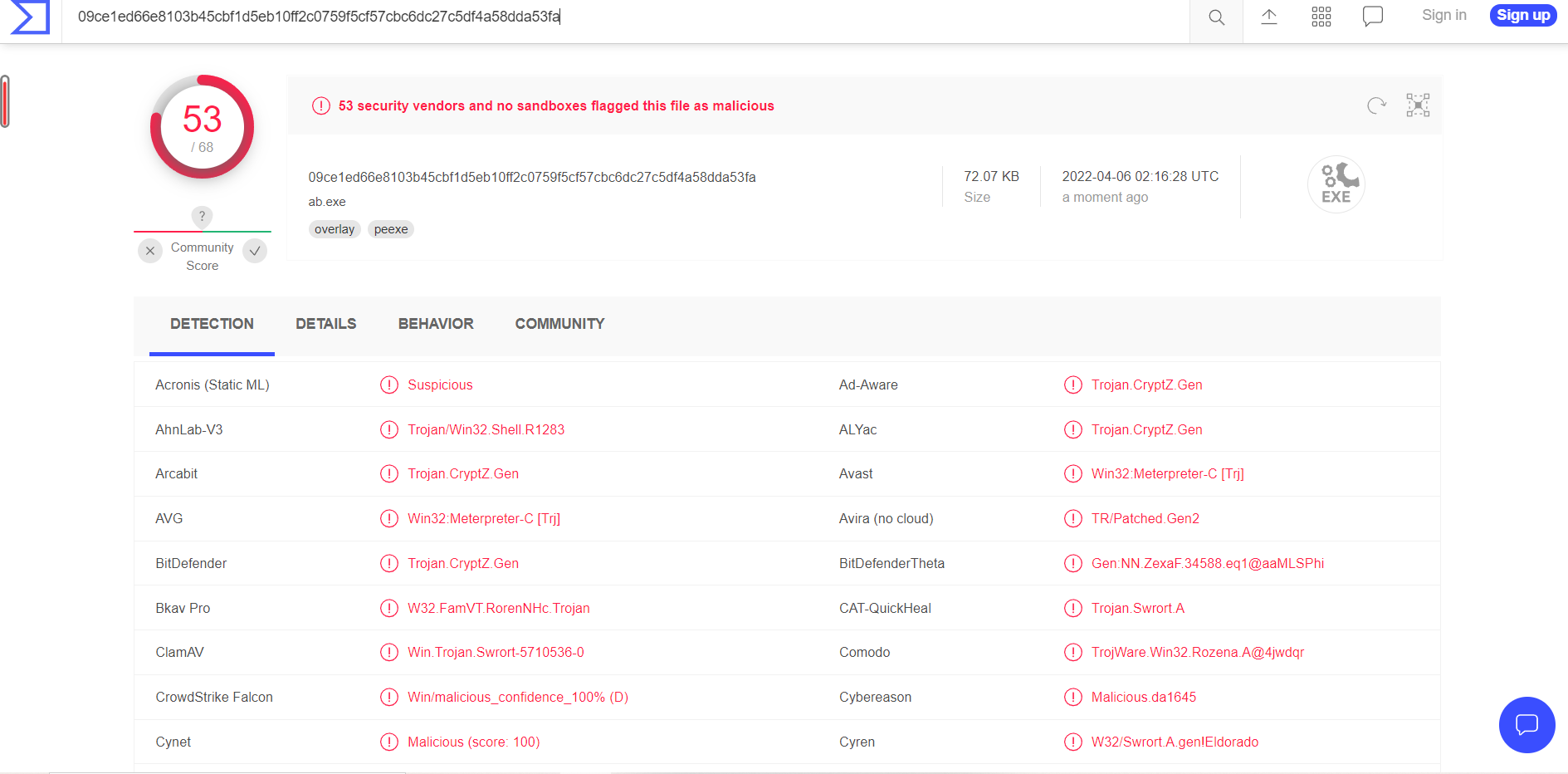Click the Trojan.CryptZ.Gen result for BitDefender
This screenshot has width=1568, height=774.
(463, 564)
